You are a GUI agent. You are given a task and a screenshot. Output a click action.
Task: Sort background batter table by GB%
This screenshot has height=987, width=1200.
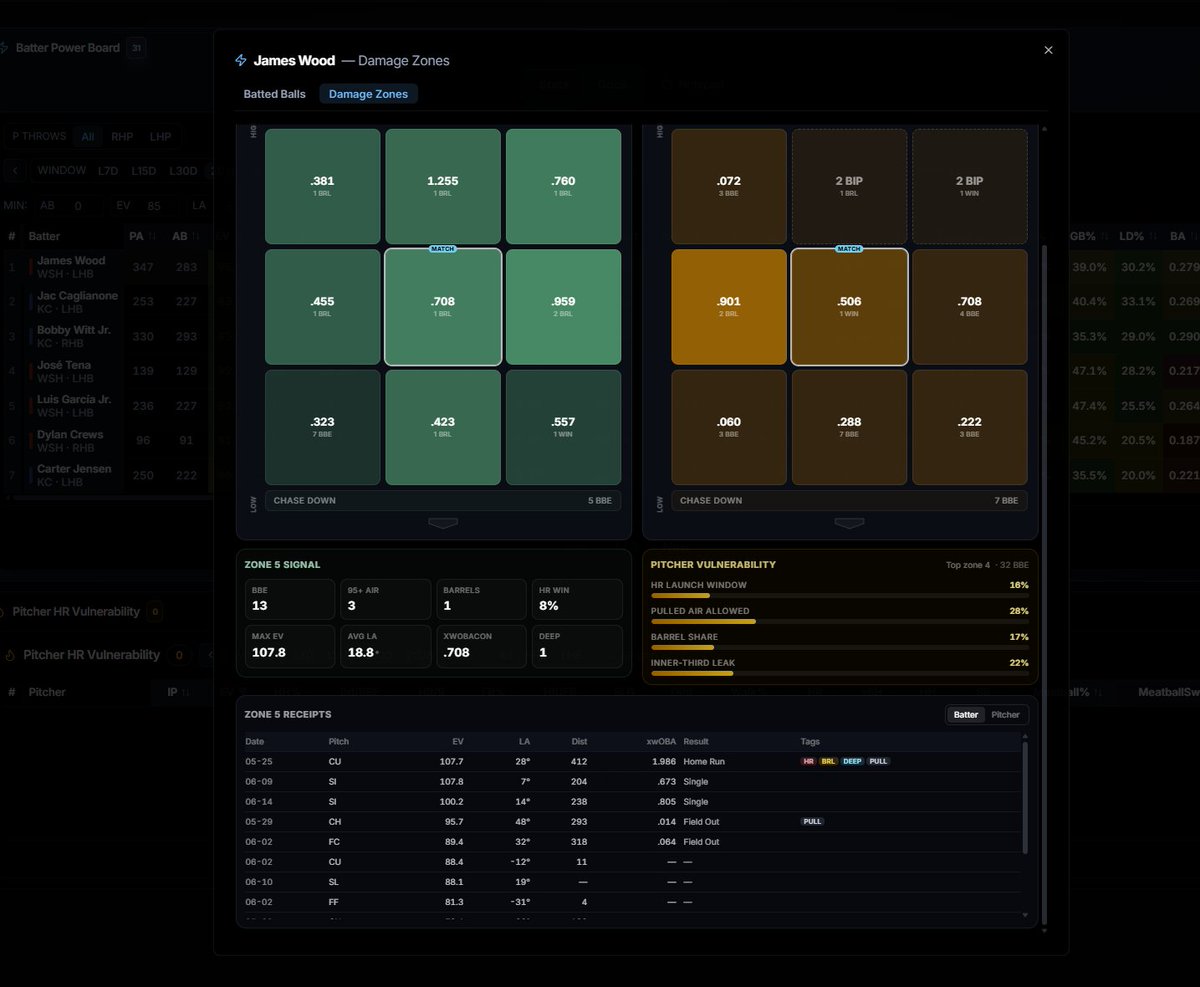pos(1087,237)
